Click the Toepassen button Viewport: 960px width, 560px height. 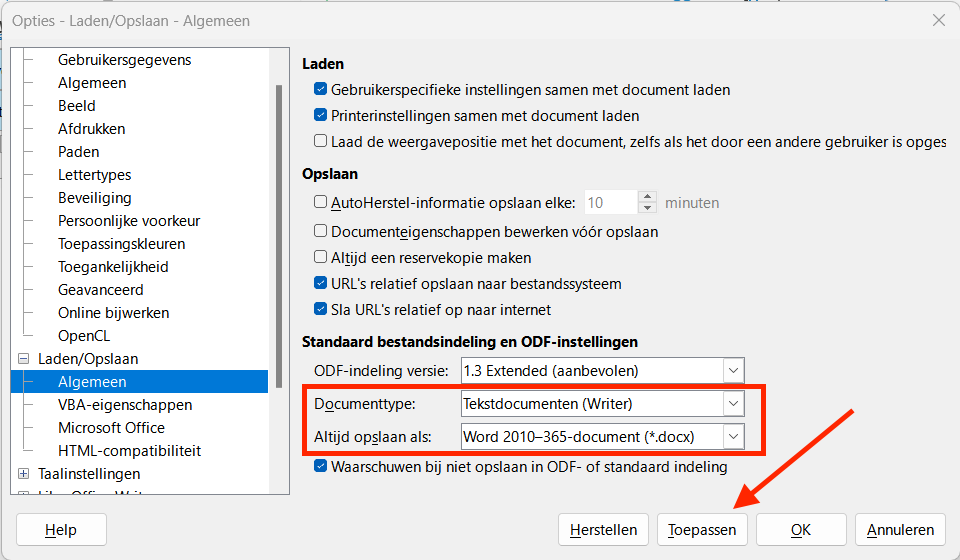coord(702,530)
